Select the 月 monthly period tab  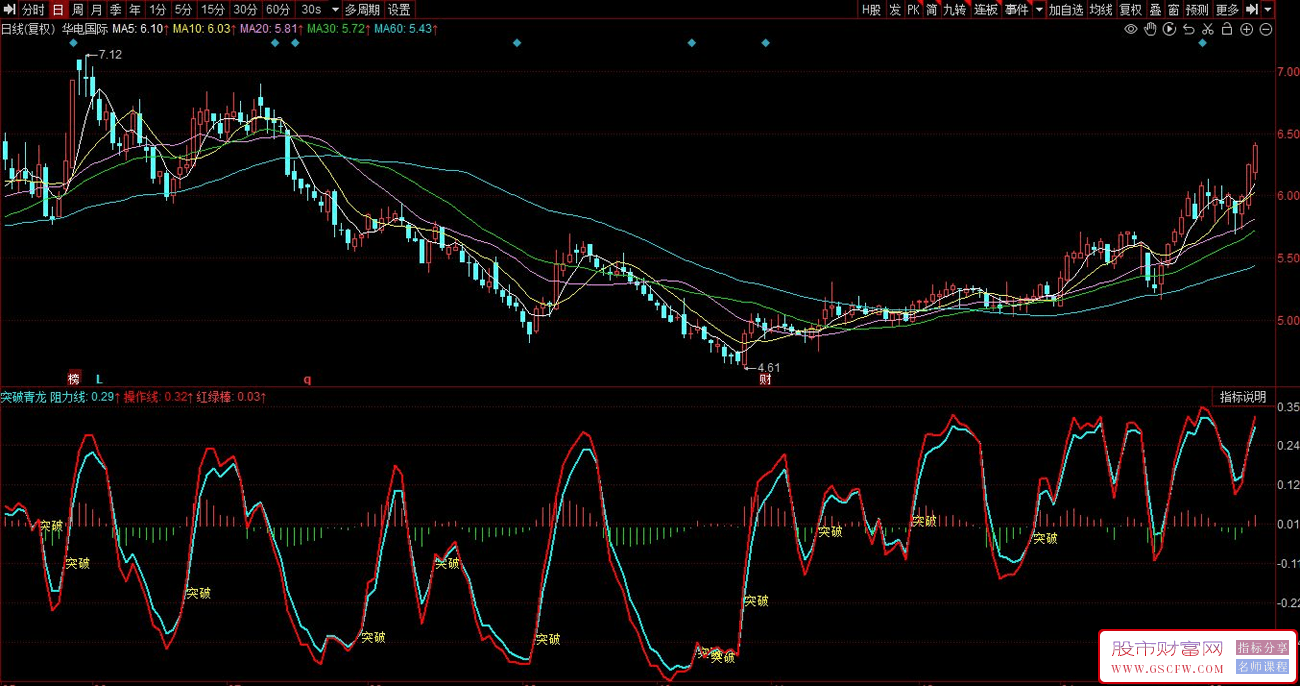[97, 9]
